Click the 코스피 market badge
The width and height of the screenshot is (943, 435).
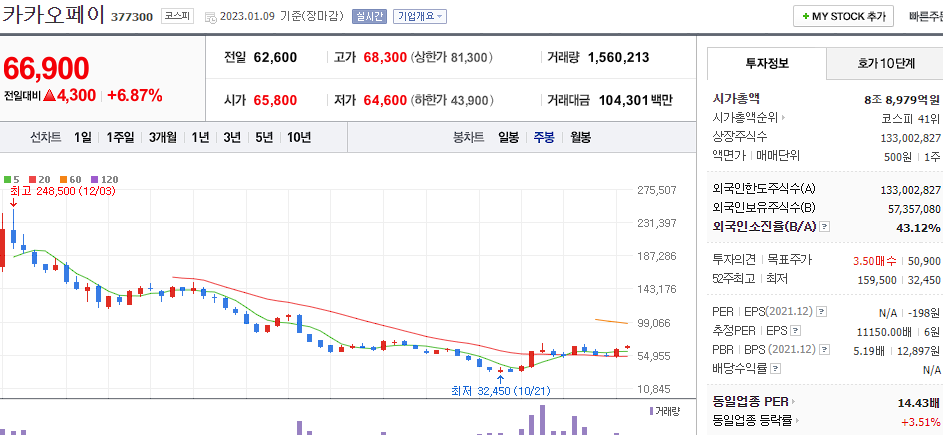(x=177, y=16)
